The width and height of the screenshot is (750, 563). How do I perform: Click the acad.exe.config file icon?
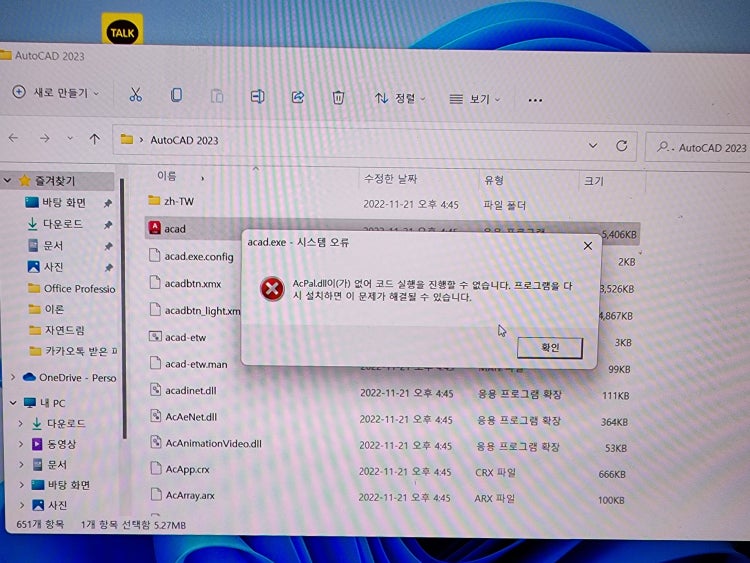154,255
